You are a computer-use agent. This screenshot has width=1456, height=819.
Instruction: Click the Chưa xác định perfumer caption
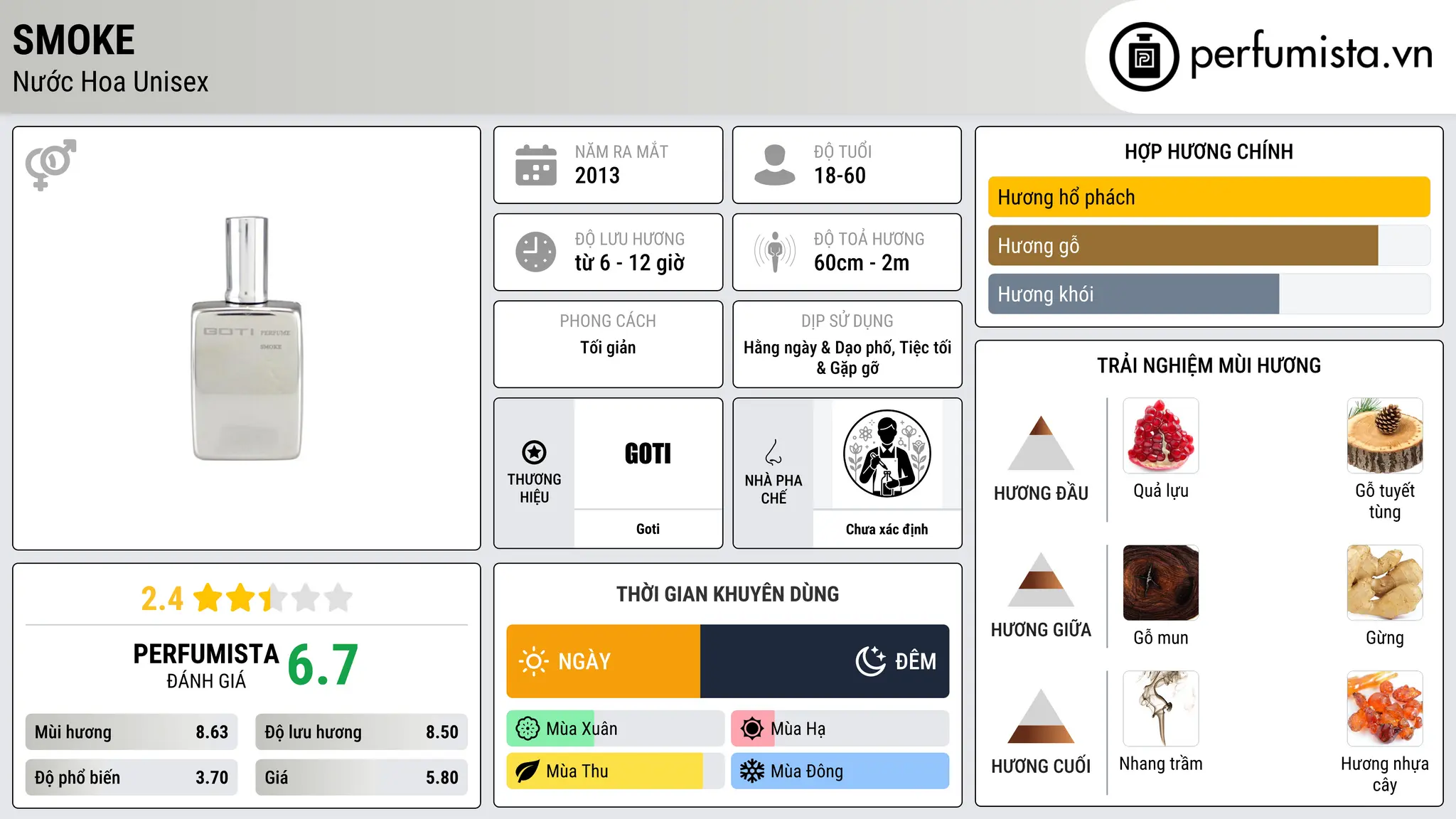click(887, 529)
